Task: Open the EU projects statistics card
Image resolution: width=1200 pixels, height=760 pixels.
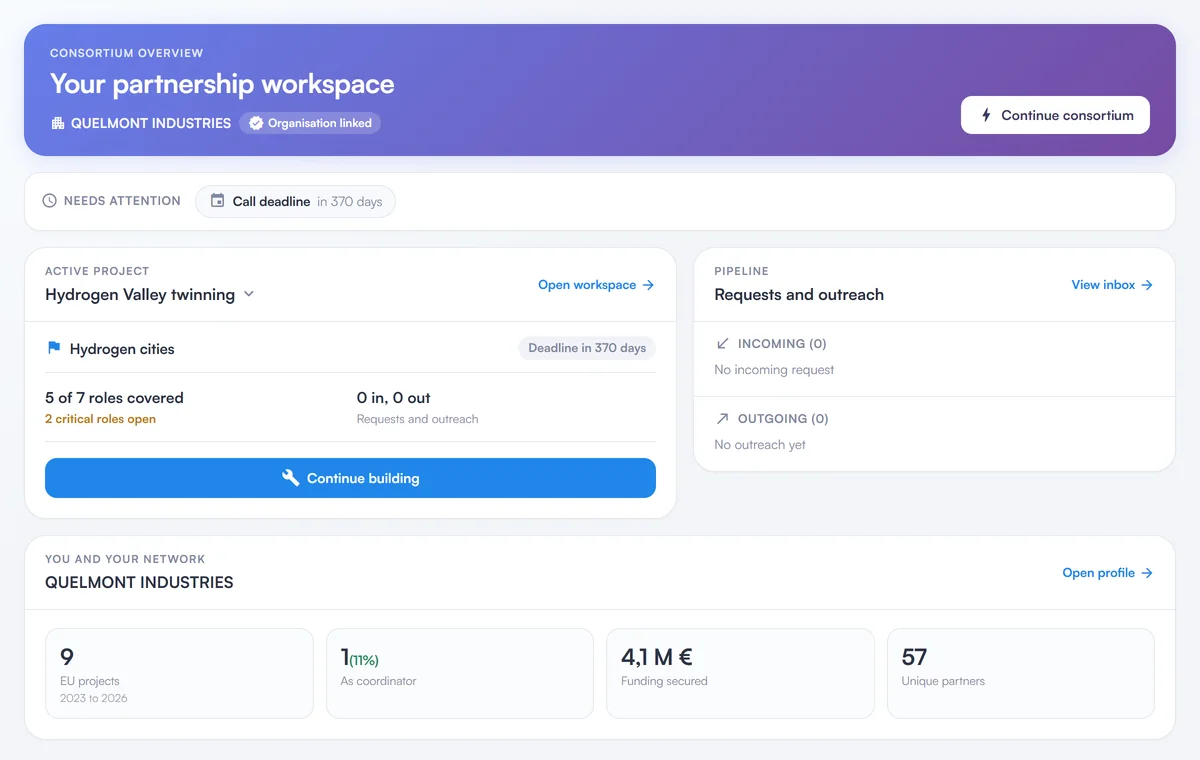Action: coord(179,673)
